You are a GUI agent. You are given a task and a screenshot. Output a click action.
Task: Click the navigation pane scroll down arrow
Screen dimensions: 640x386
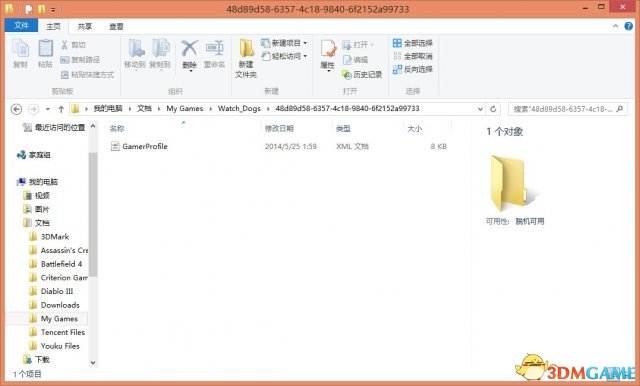tap(93, 362)
